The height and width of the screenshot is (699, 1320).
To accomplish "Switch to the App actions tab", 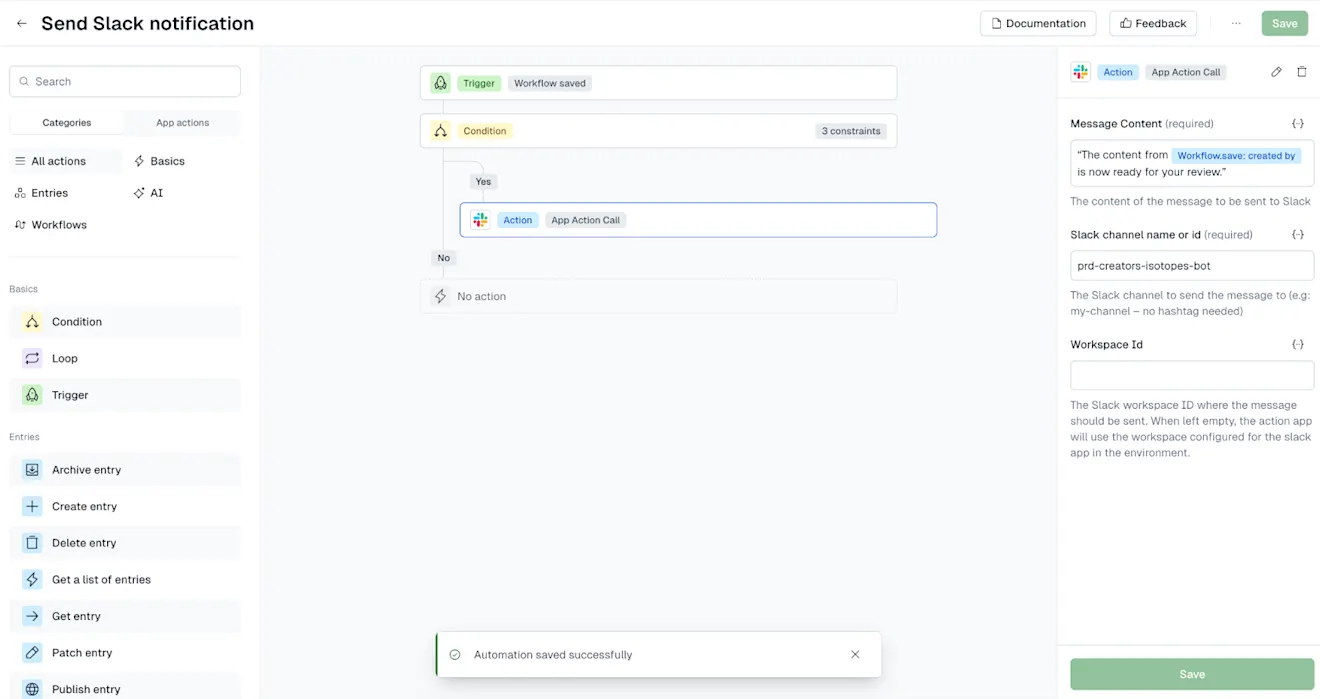I will click(181, 122).
